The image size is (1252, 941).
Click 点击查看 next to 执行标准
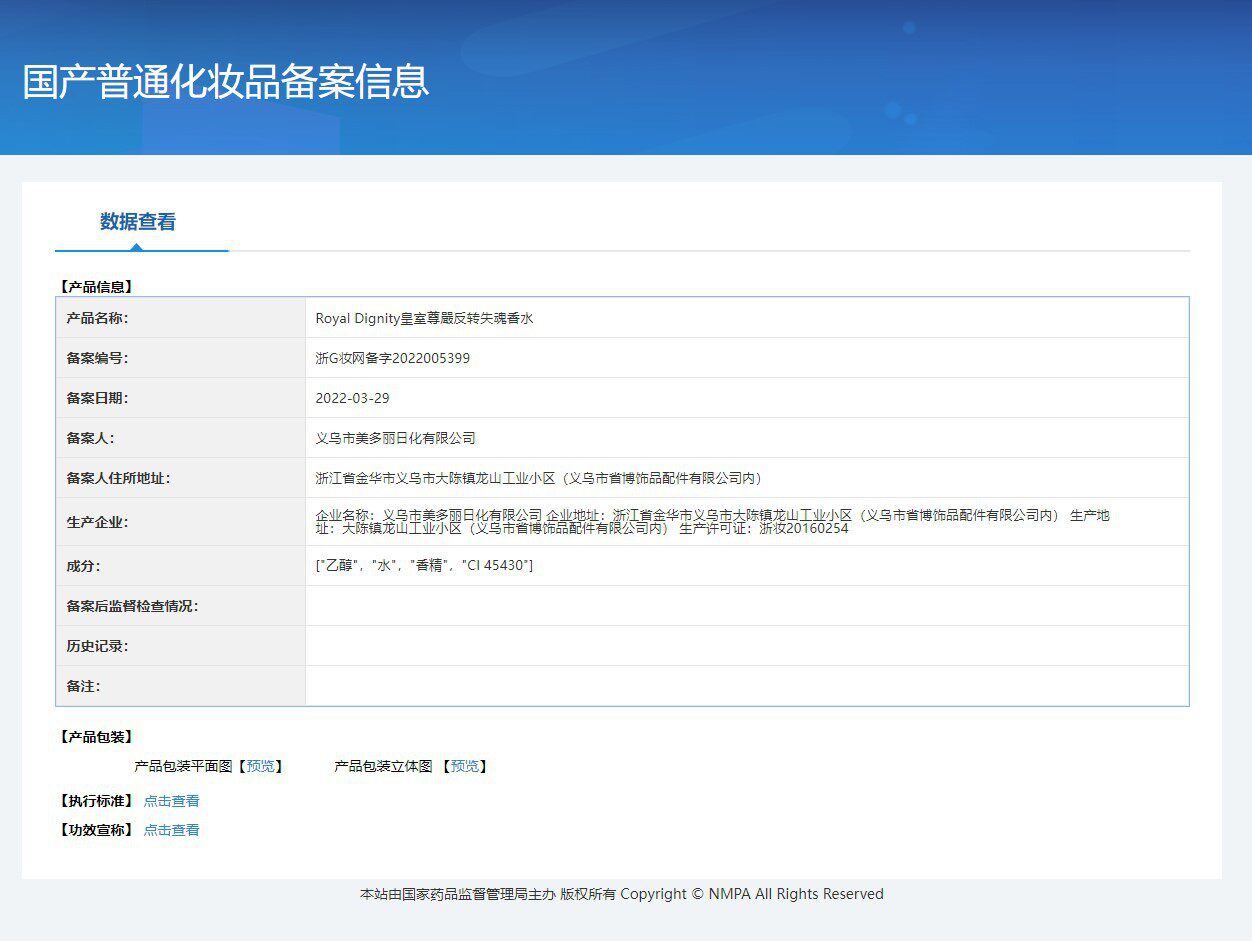(171, 800)
